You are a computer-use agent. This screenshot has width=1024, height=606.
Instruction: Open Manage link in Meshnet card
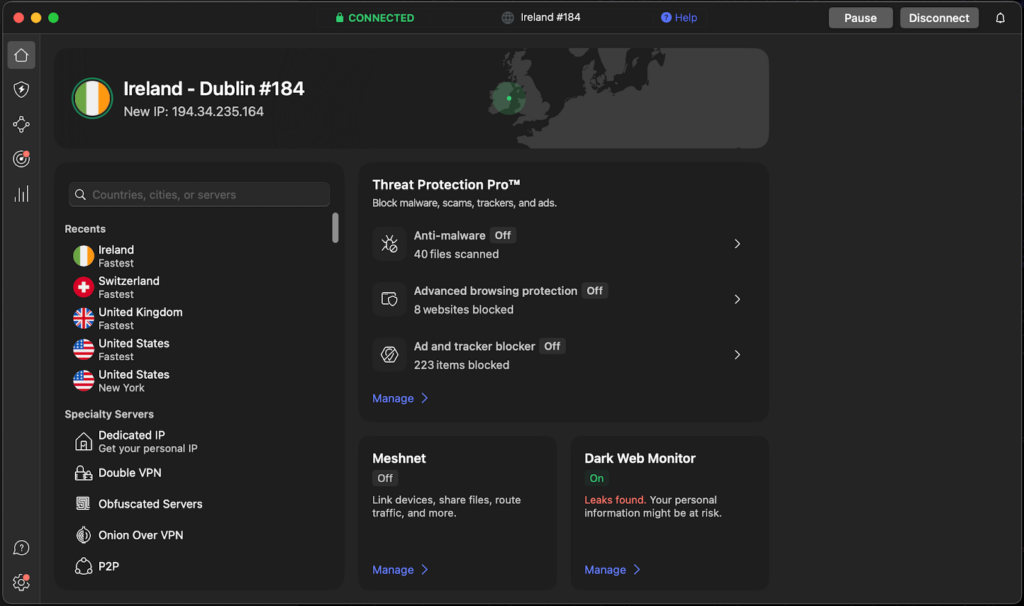pyautogui.click(x=400, y=570)
